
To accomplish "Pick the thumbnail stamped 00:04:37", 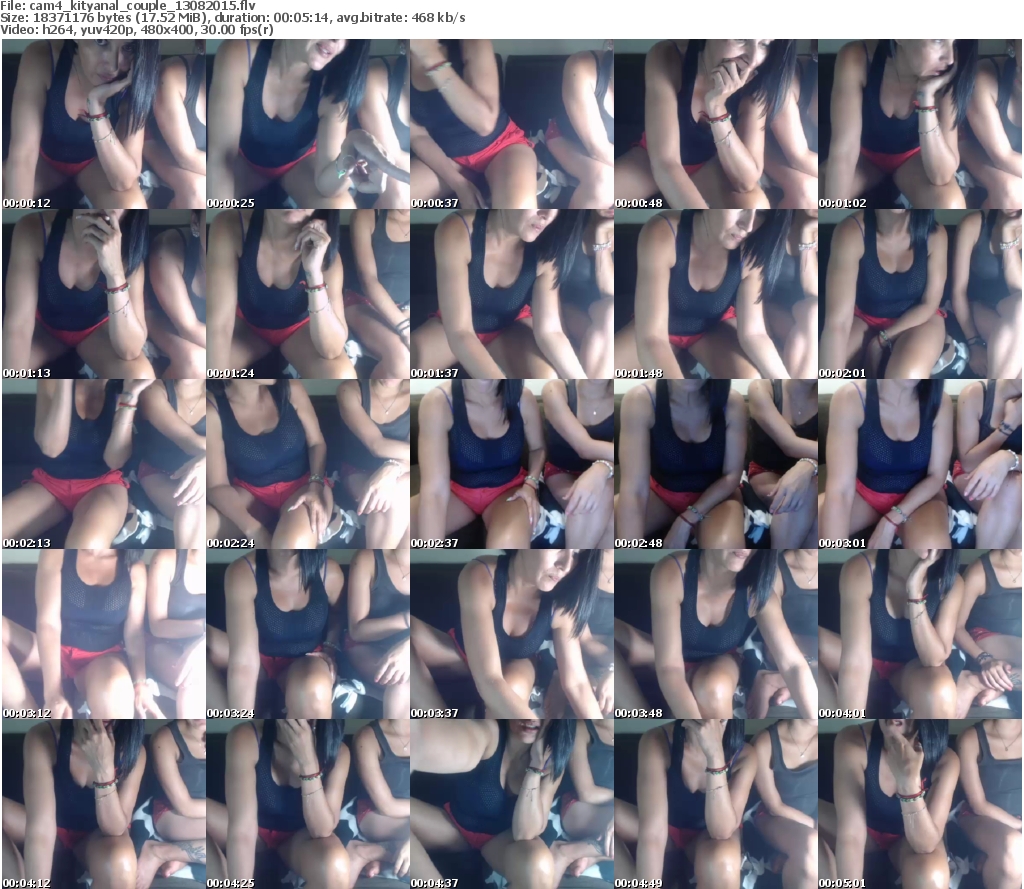I will 511,804.
